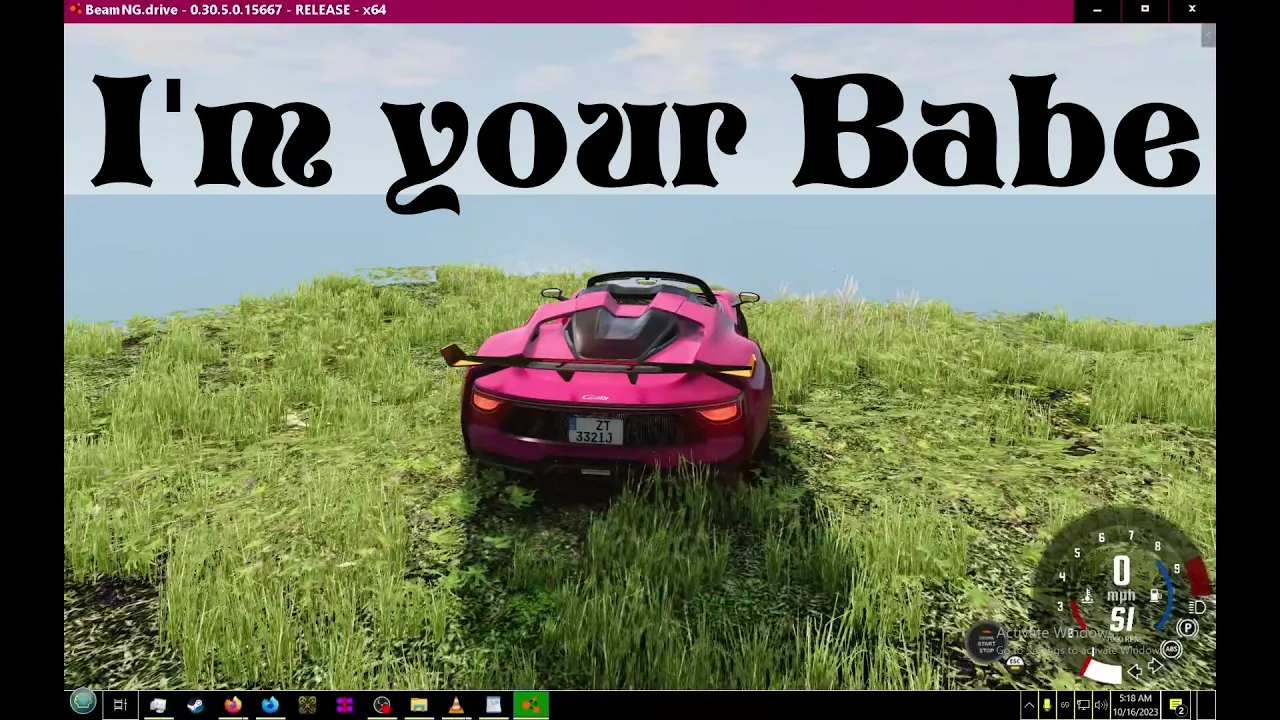
Task: Click the small arrow at the viewport's top-right corner
Action: pyautogui.click(x=1207, y=35)
